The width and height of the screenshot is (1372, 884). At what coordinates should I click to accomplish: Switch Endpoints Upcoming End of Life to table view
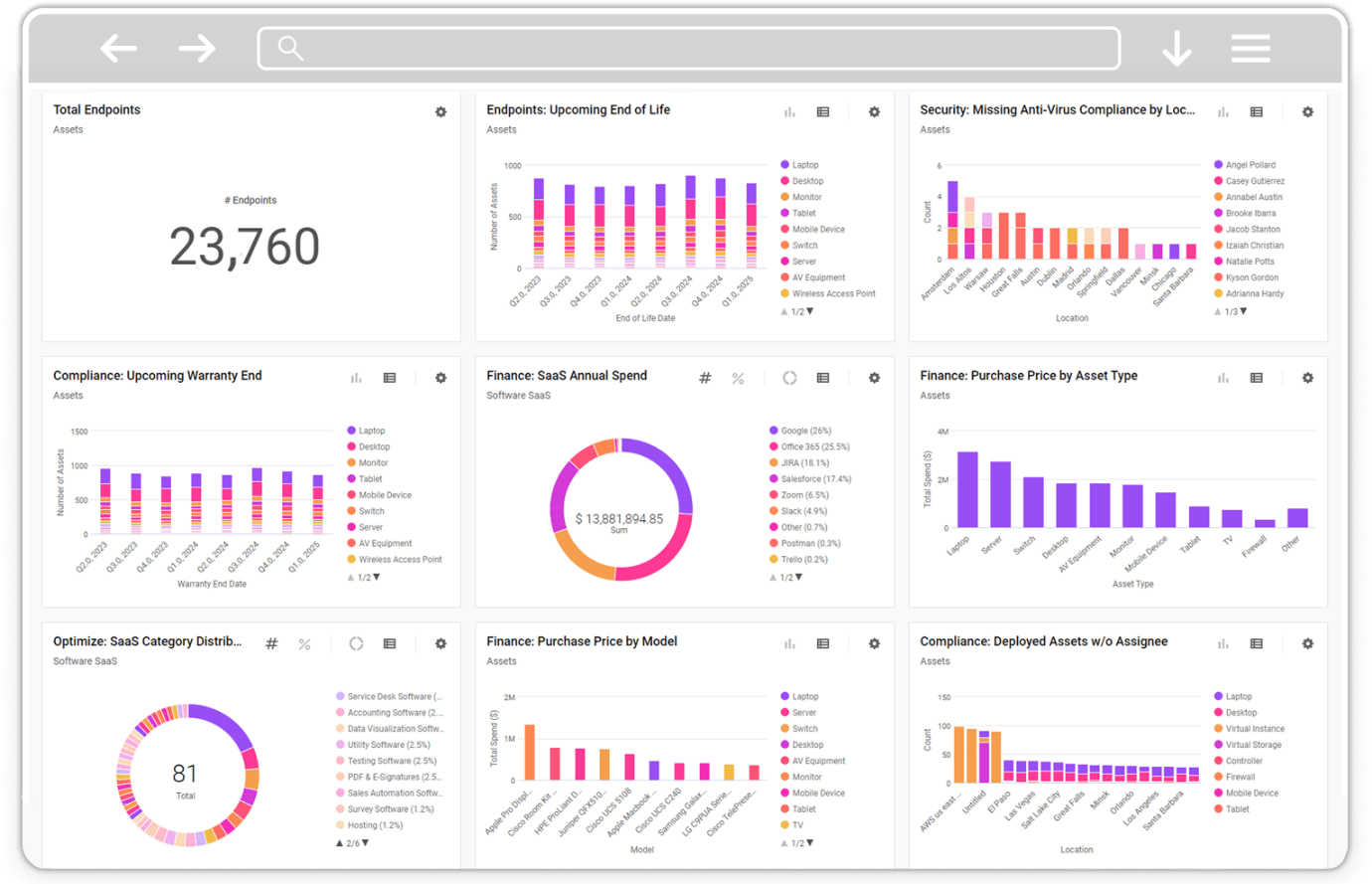pyautogui.click(x=823, y=112)
